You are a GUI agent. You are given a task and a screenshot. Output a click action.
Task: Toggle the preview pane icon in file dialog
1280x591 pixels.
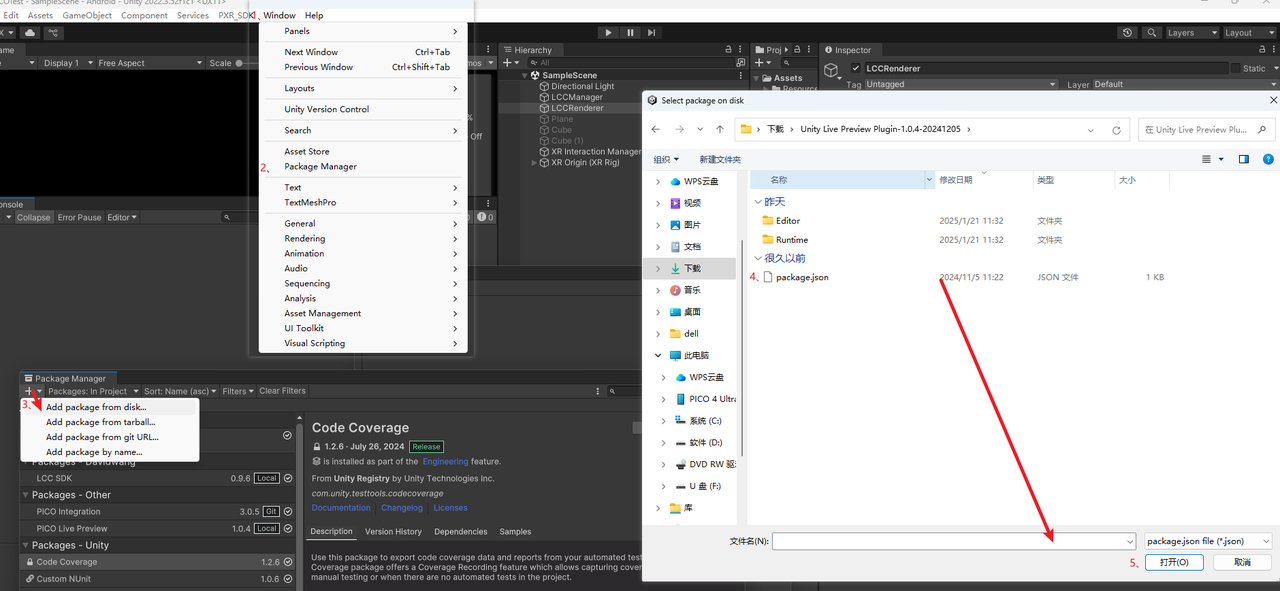click(x=1244, y=159)
